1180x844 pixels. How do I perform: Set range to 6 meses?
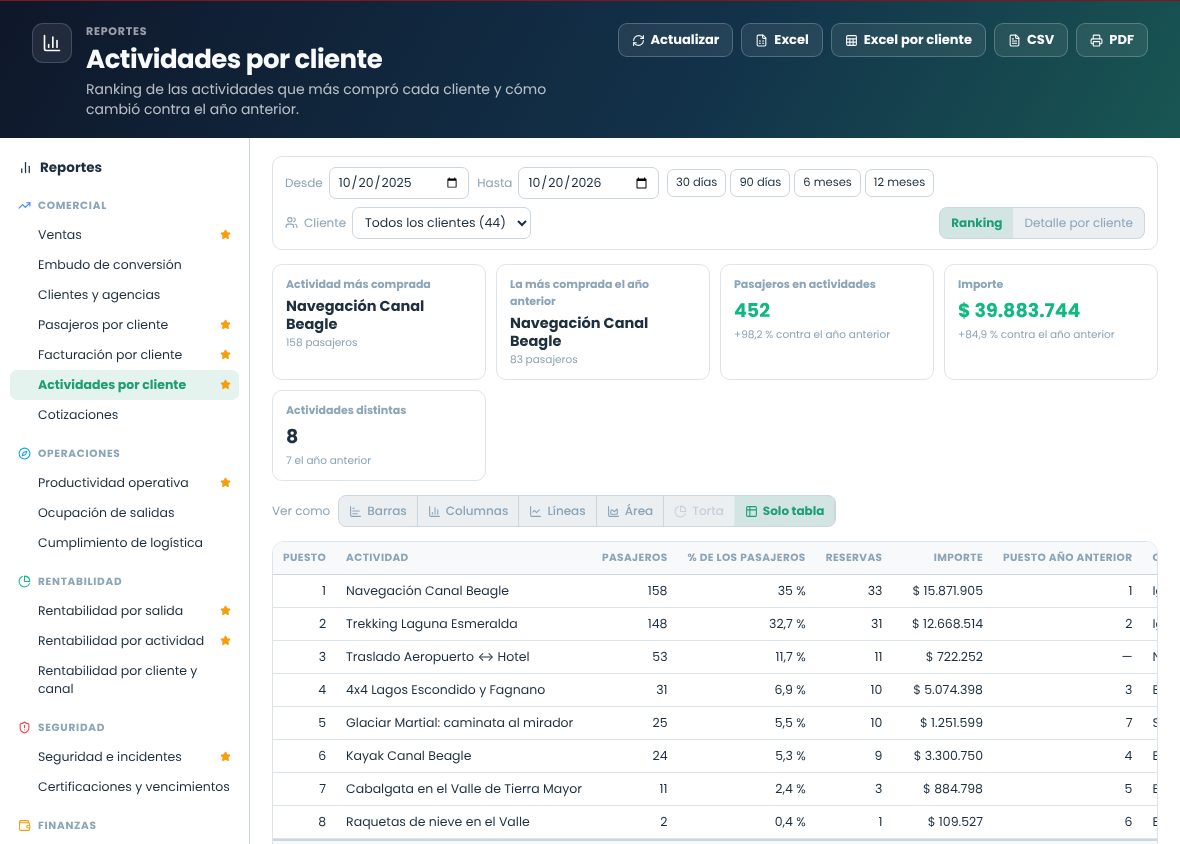[x=827, y=182]
